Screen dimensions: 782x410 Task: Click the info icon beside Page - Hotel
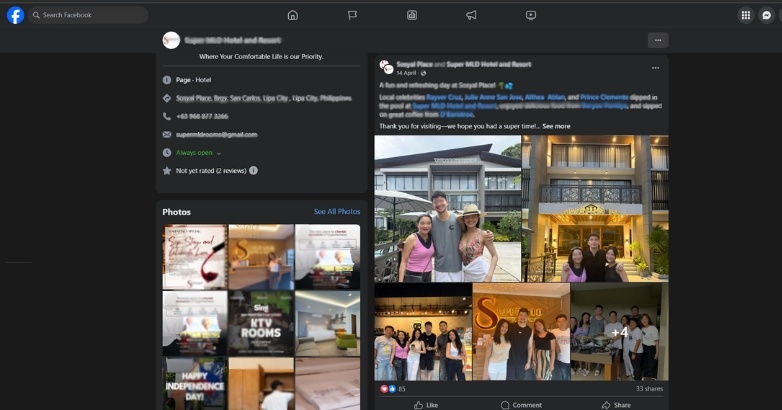coord(167,80)
